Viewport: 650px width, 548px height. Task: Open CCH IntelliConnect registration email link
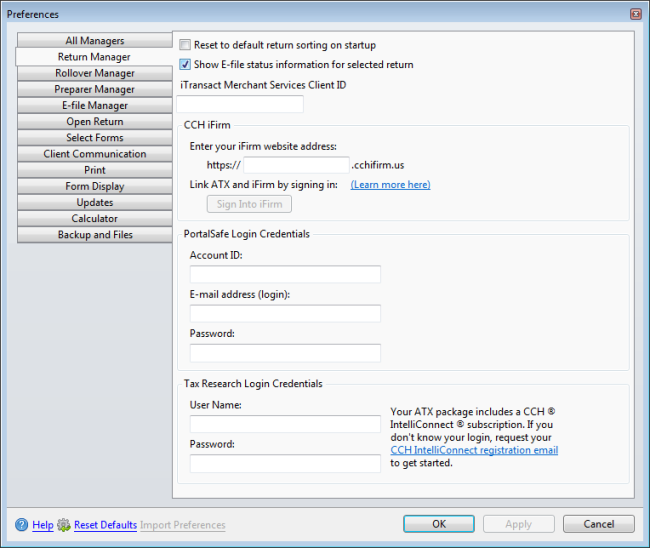[x=474, y=450]
